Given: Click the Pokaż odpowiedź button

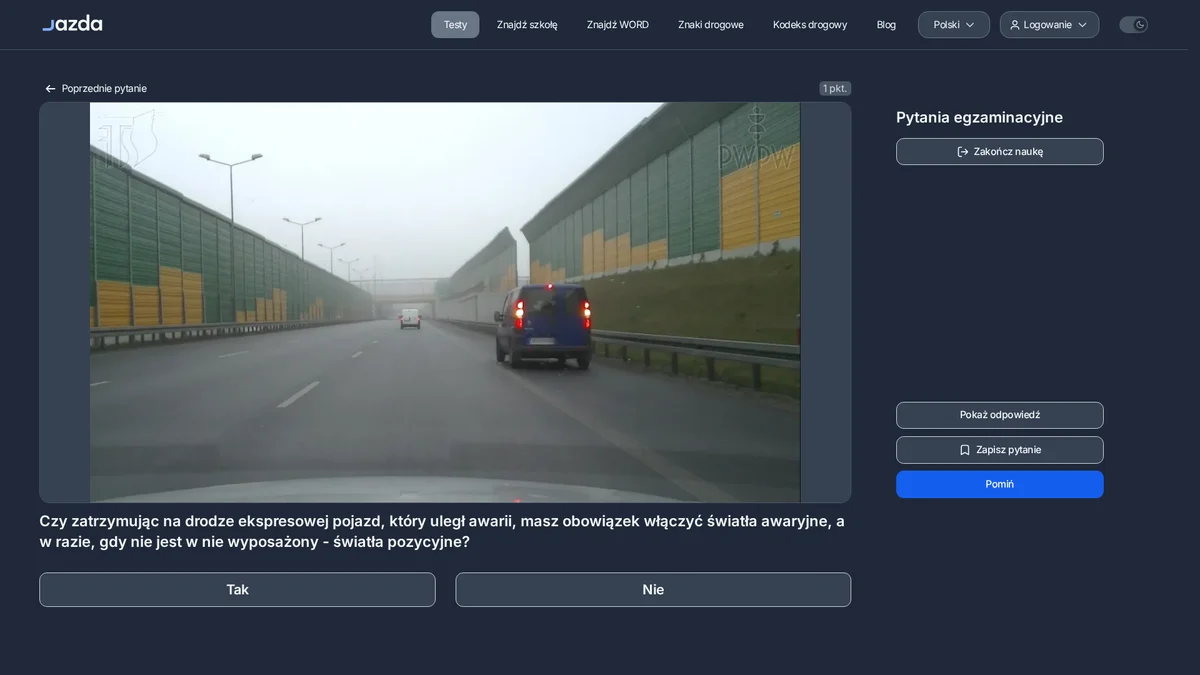Looking at the screenshot, I should [x=1000, y=415].
